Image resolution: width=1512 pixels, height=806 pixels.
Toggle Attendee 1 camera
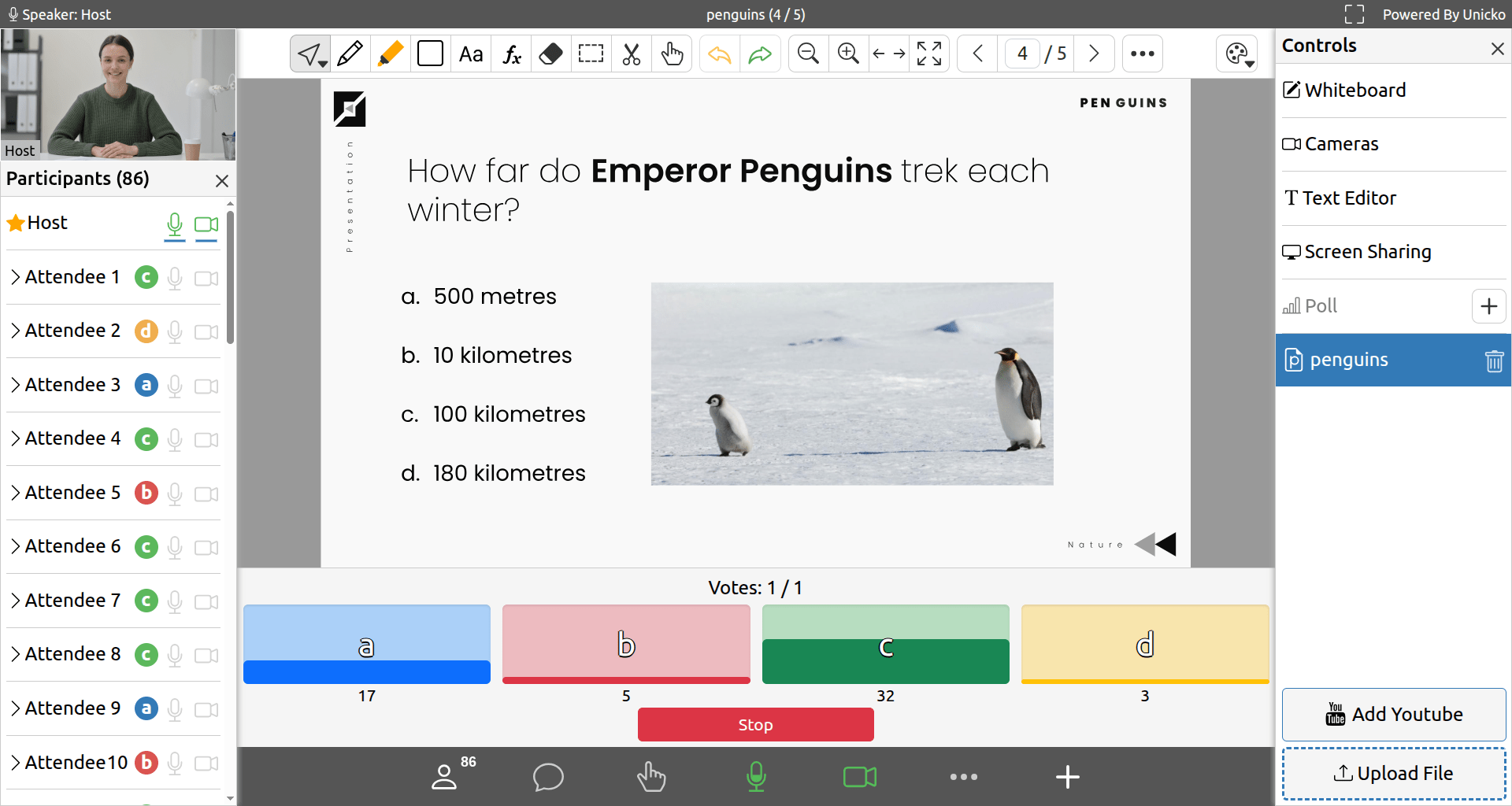206,278
